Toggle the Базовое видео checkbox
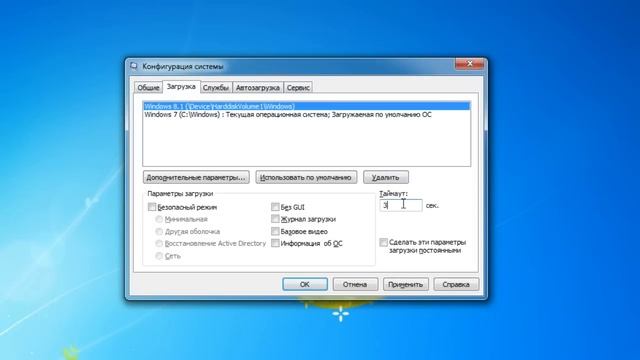The image size is (640, 360). 275,231
